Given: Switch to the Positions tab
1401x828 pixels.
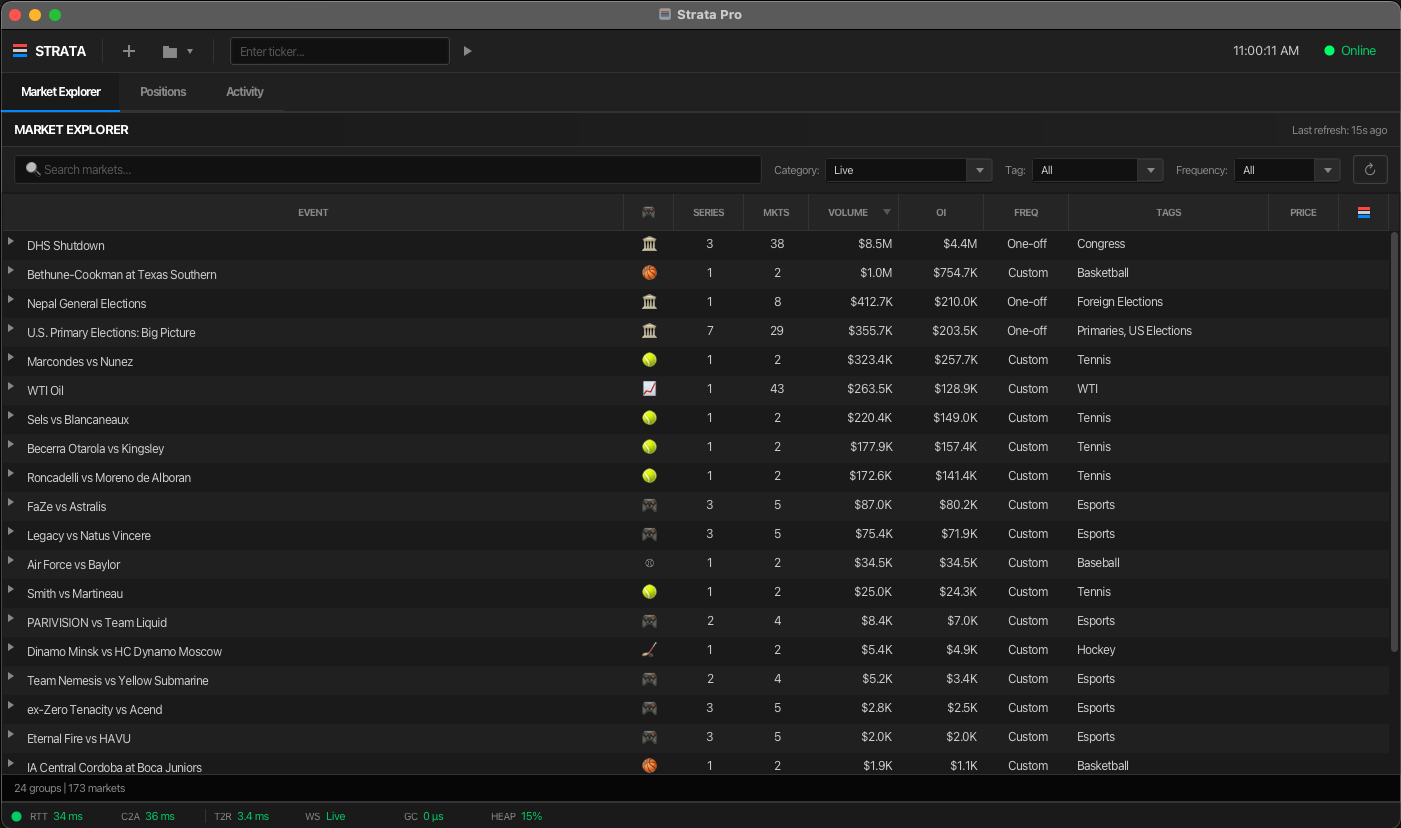Looking at the screenshot, I should tap(163, 91).
